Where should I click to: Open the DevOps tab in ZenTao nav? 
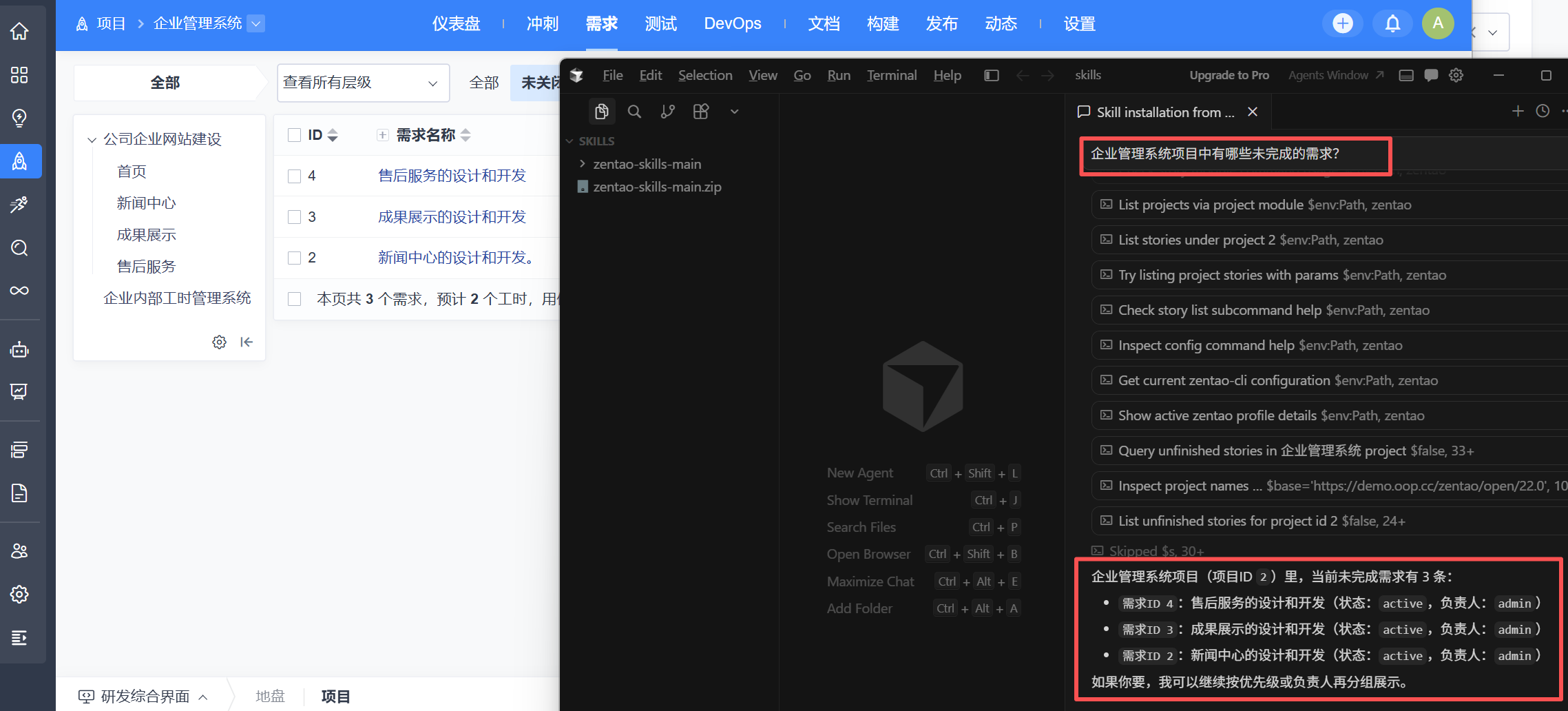733,23
